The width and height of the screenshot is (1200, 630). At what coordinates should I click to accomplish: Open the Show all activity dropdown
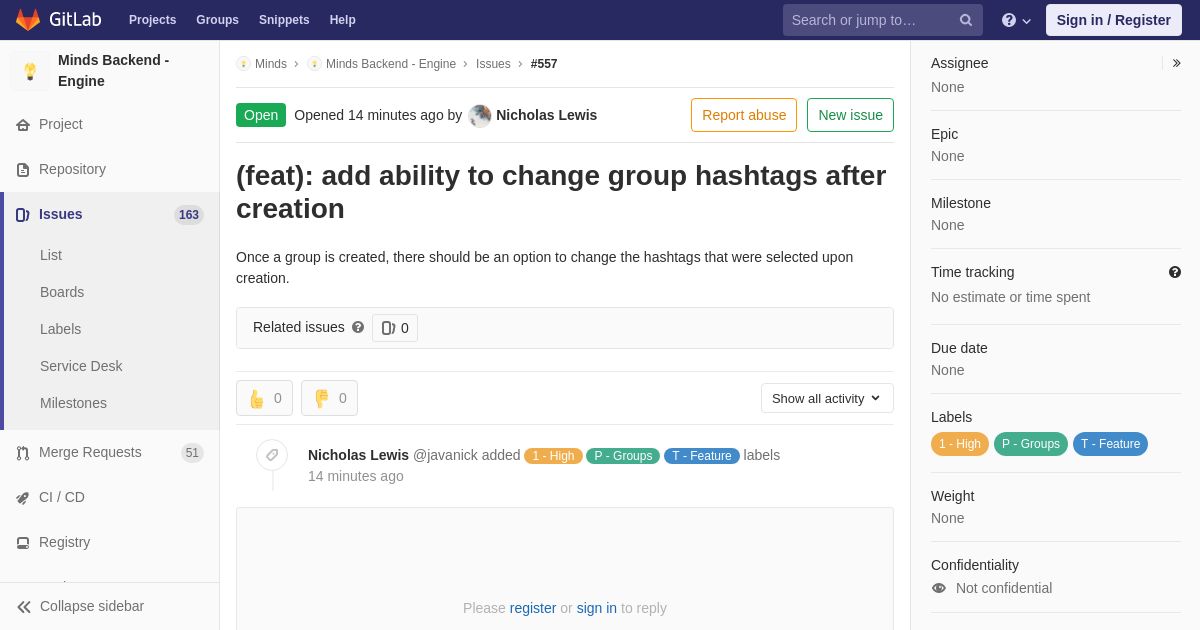[827, 398]
